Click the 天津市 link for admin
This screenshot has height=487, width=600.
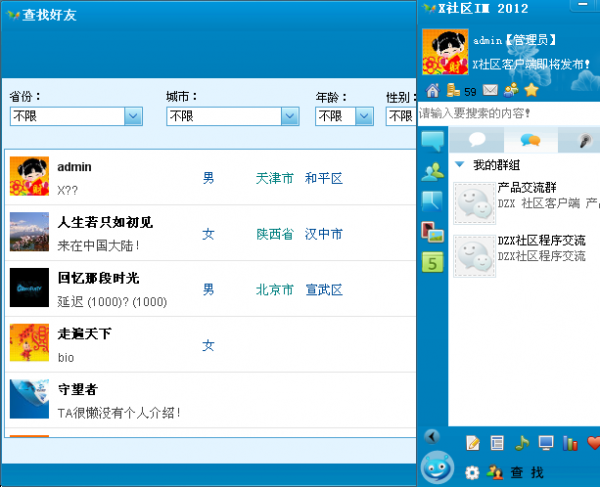pos(274,178)
